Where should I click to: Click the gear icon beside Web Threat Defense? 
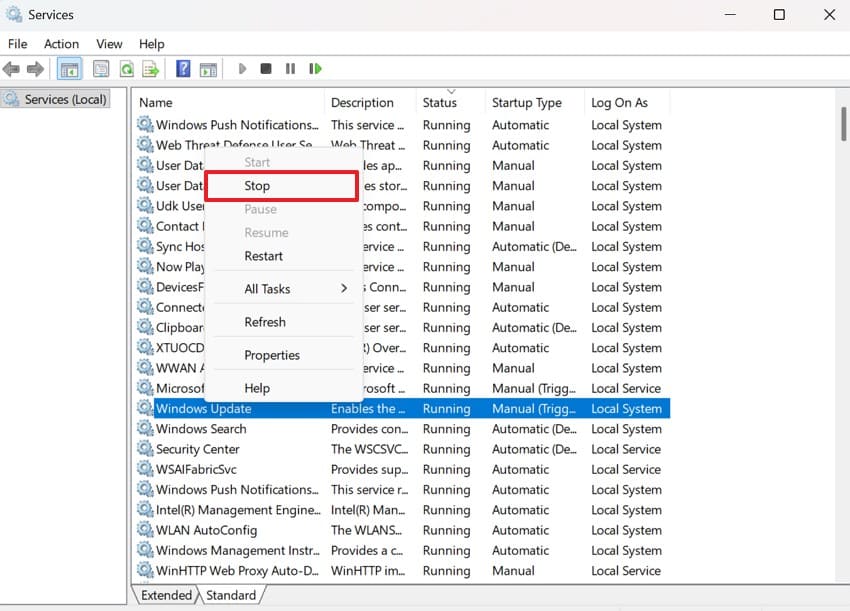(x=145, y=144)
